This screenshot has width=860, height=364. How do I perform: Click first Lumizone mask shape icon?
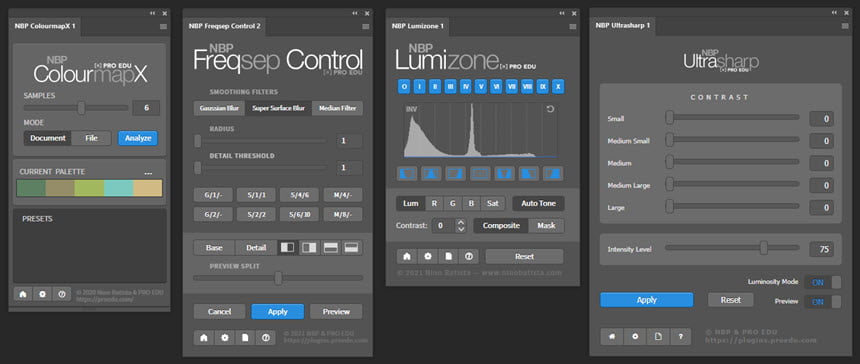(x=406, y=174)
